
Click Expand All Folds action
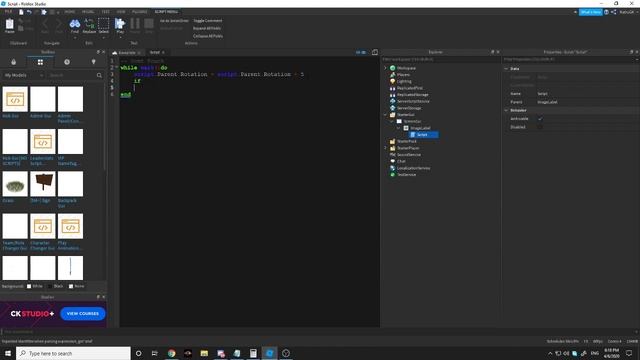pos(207,29)
